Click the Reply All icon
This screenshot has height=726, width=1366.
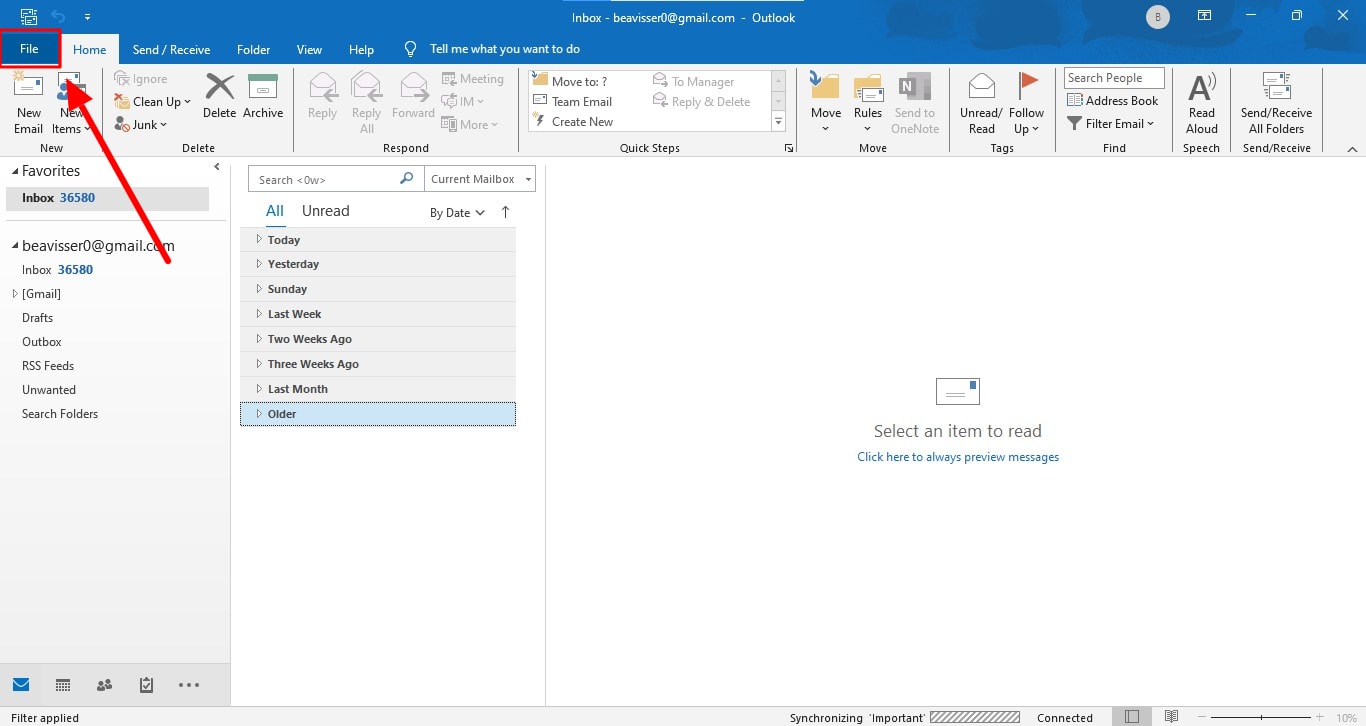click(x=366, y=86)
